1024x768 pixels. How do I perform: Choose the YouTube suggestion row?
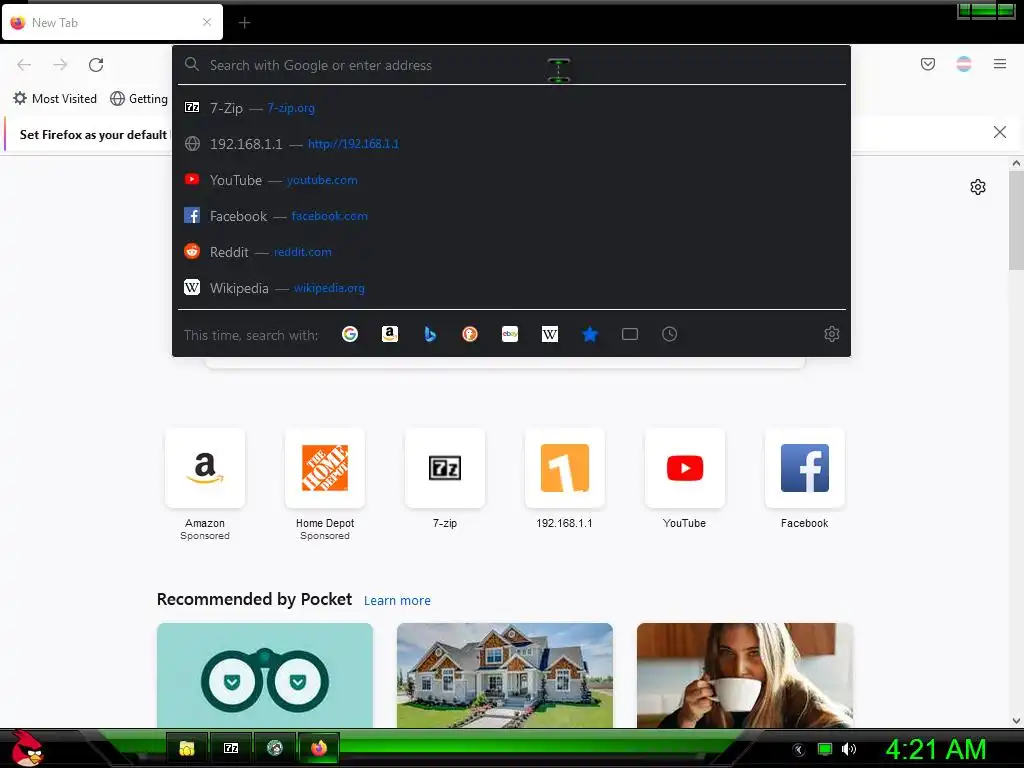click(x=511, y=180)
